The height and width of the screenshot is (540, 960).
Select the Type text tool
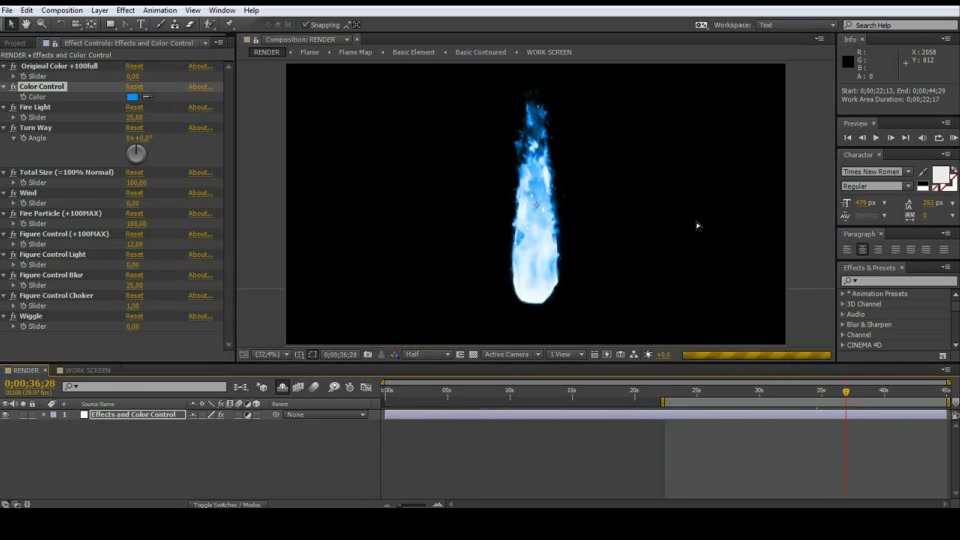tap(141, 24)
